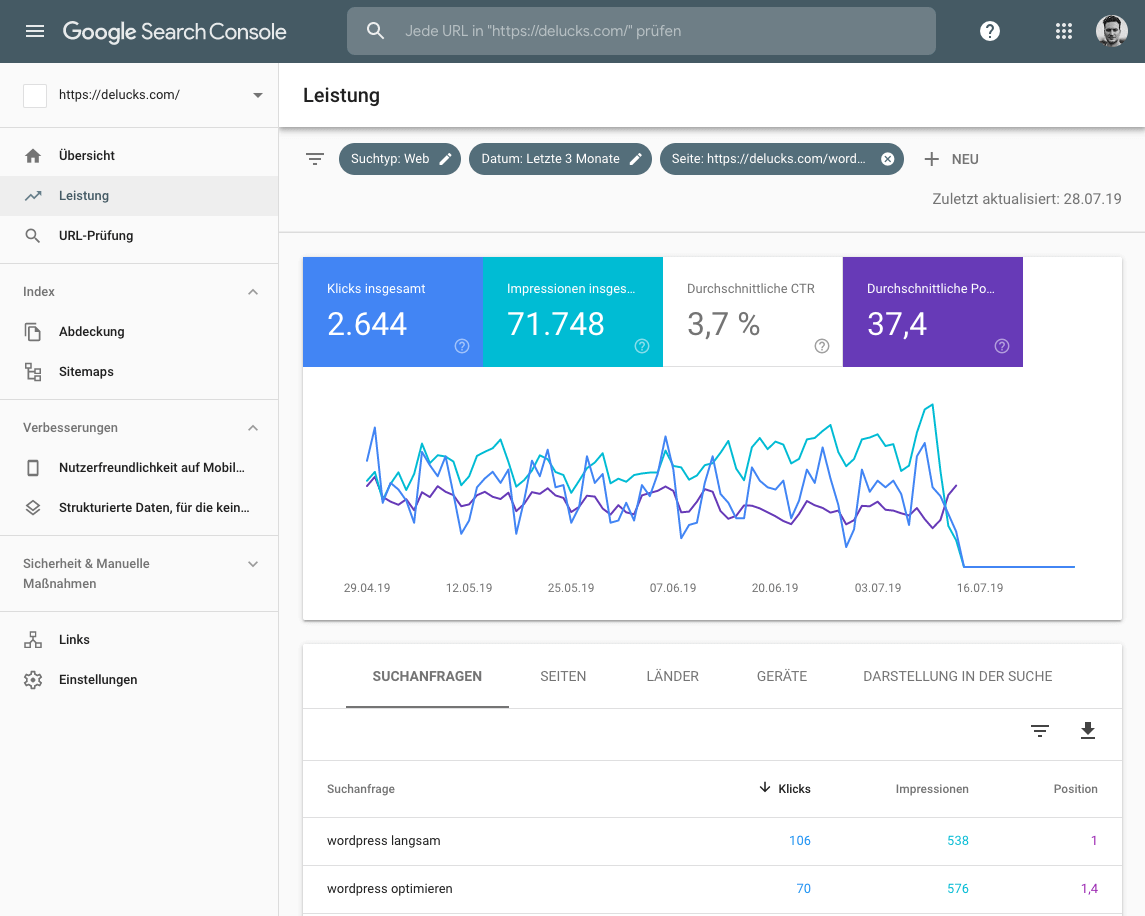Switch to the SEITEN tab
This screenshot has width=1145, height=916.
[x=563, y=676]
